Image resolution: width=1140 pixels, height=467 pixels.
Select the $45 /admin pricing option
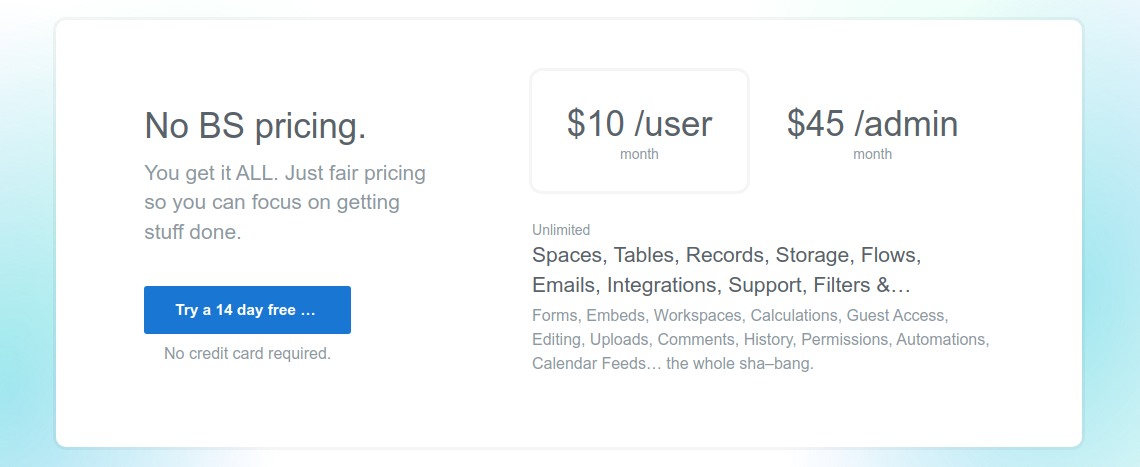click(x=872, y=132)
